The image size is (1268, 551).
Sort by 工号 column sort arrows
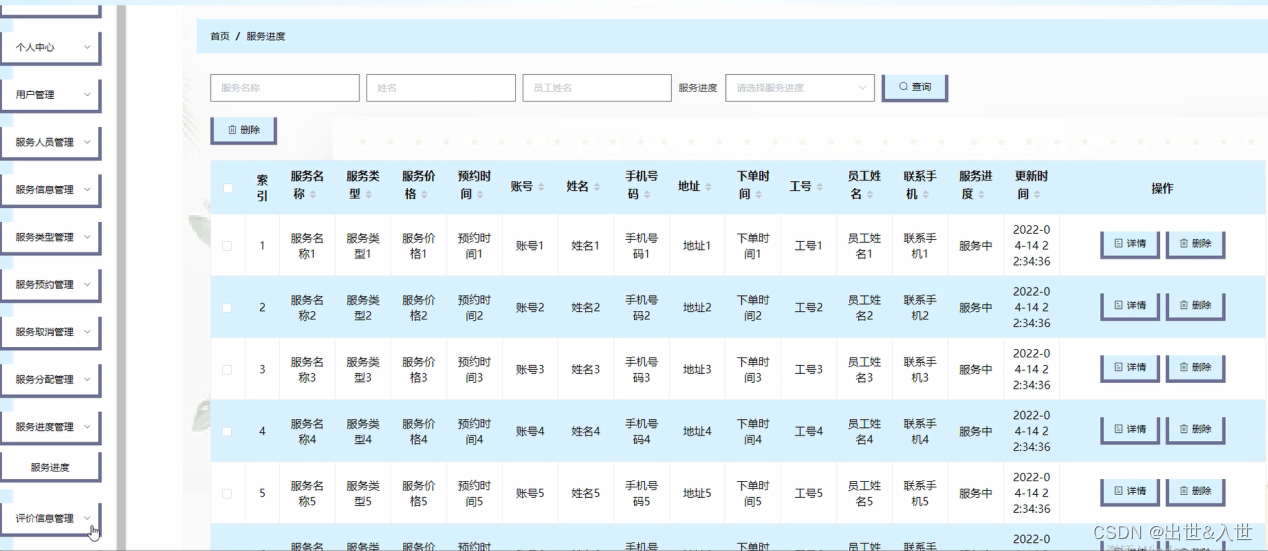[820, 187]
